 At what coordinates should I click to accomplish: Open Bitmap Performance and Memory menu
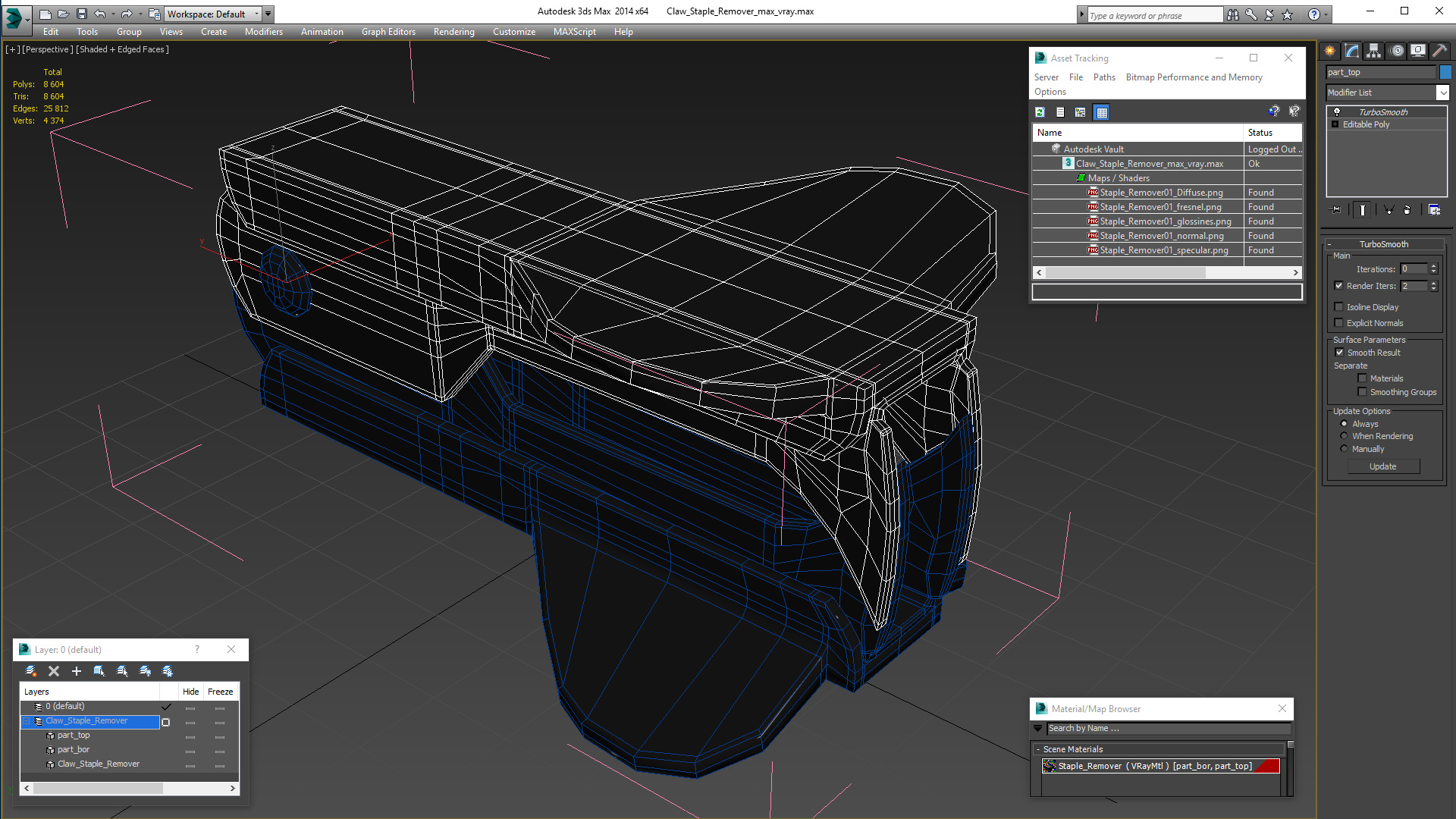click(x=1194, y=77)
